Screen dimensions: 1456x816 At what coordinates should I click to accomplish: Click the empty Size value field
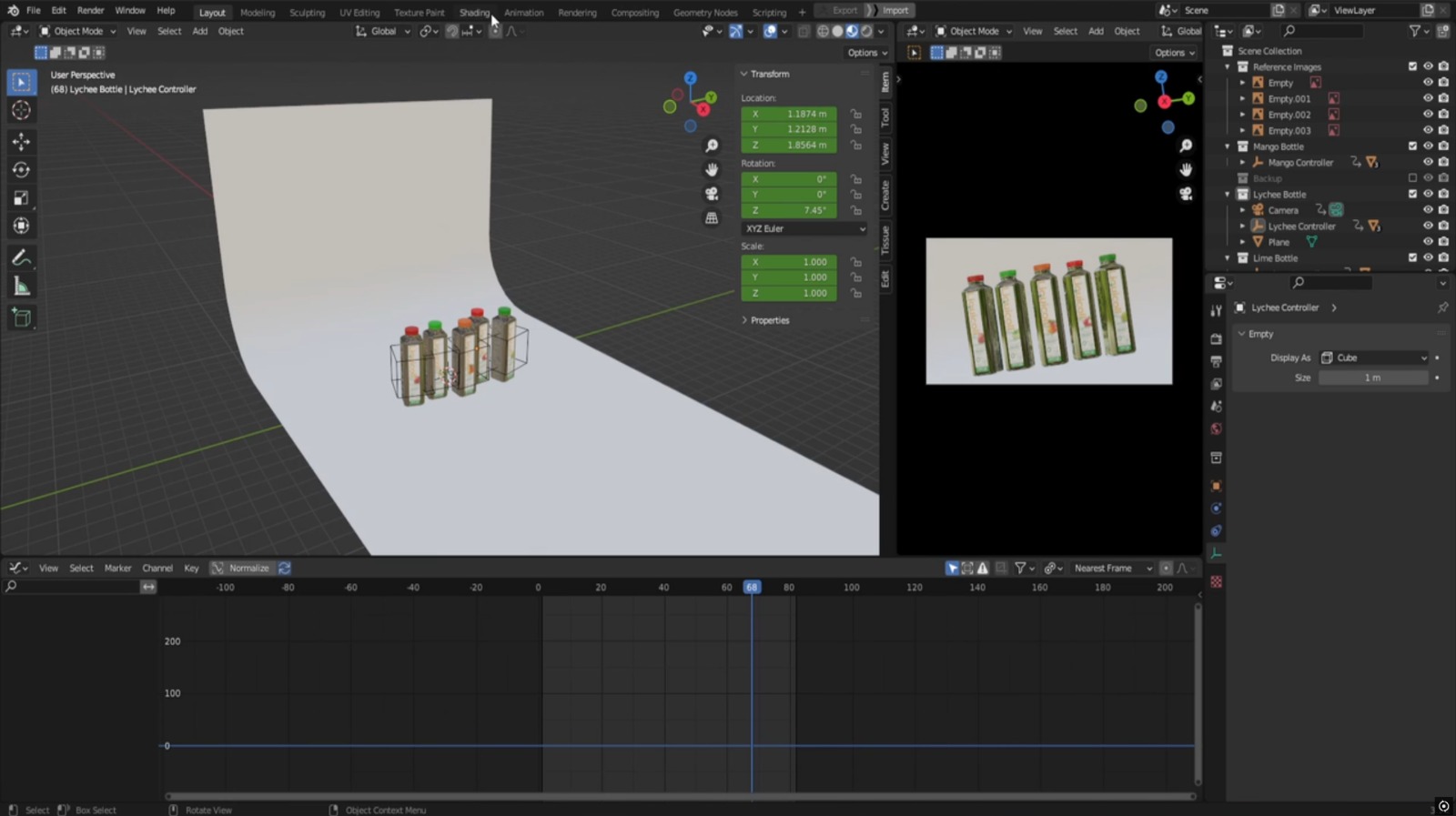pos(1372,378)
